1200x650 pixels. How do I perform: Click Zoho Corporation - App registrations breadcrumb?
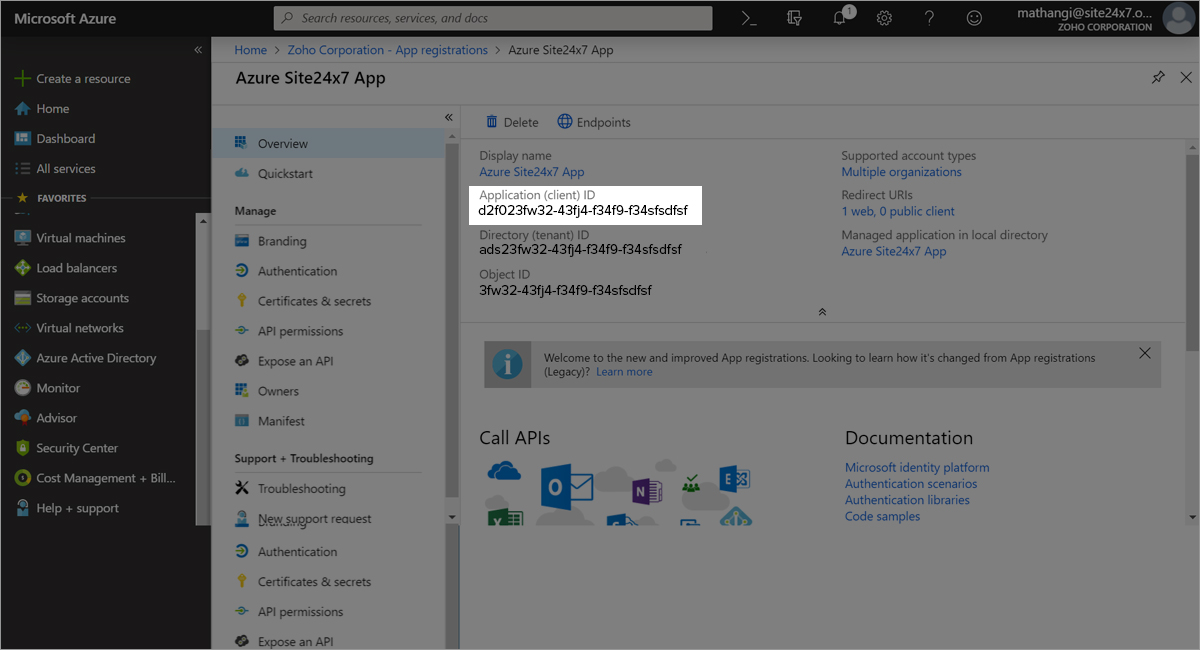[x=387, y=49]
